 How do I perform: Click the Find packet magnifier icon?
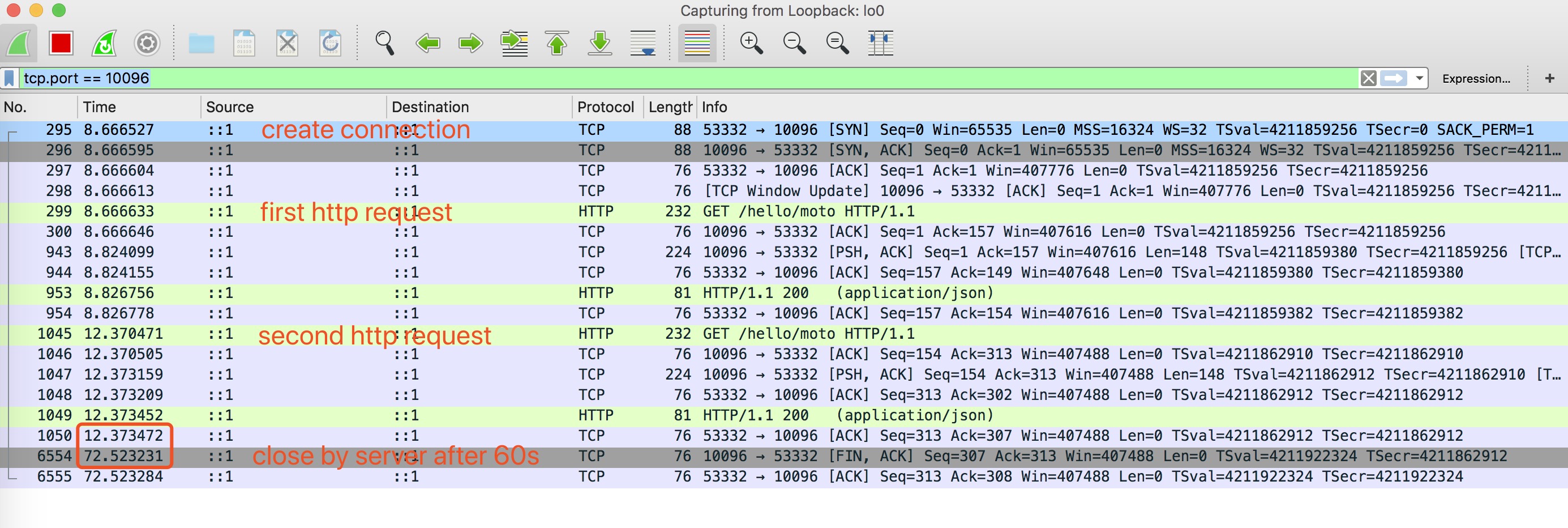384,43
